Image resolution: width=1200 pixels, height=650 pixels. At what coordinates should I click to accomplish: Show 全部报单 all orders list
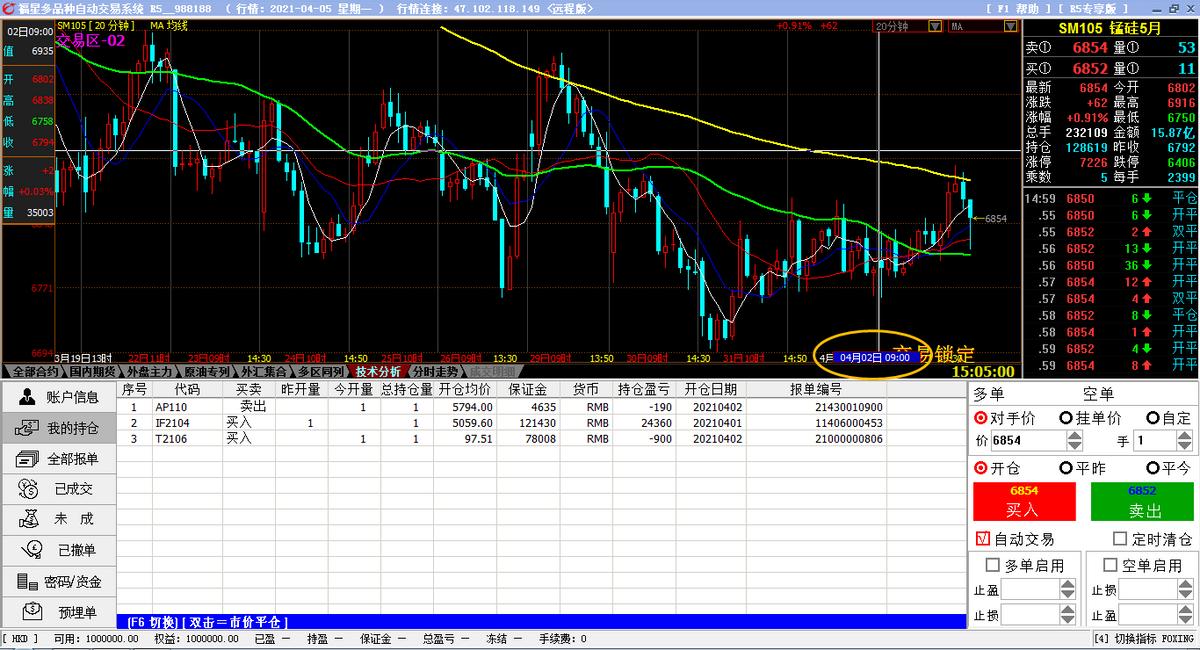[x=58, y=459]
